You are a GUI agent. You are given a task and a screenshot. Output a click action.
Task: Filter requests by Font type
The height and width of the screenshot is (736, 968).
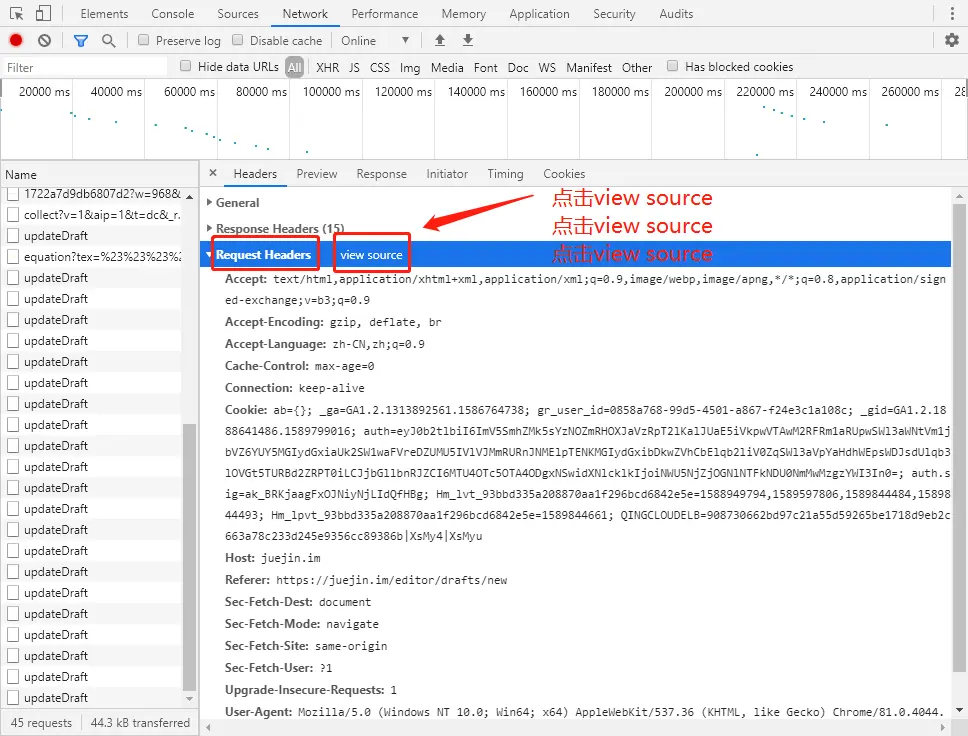point(485,67)
